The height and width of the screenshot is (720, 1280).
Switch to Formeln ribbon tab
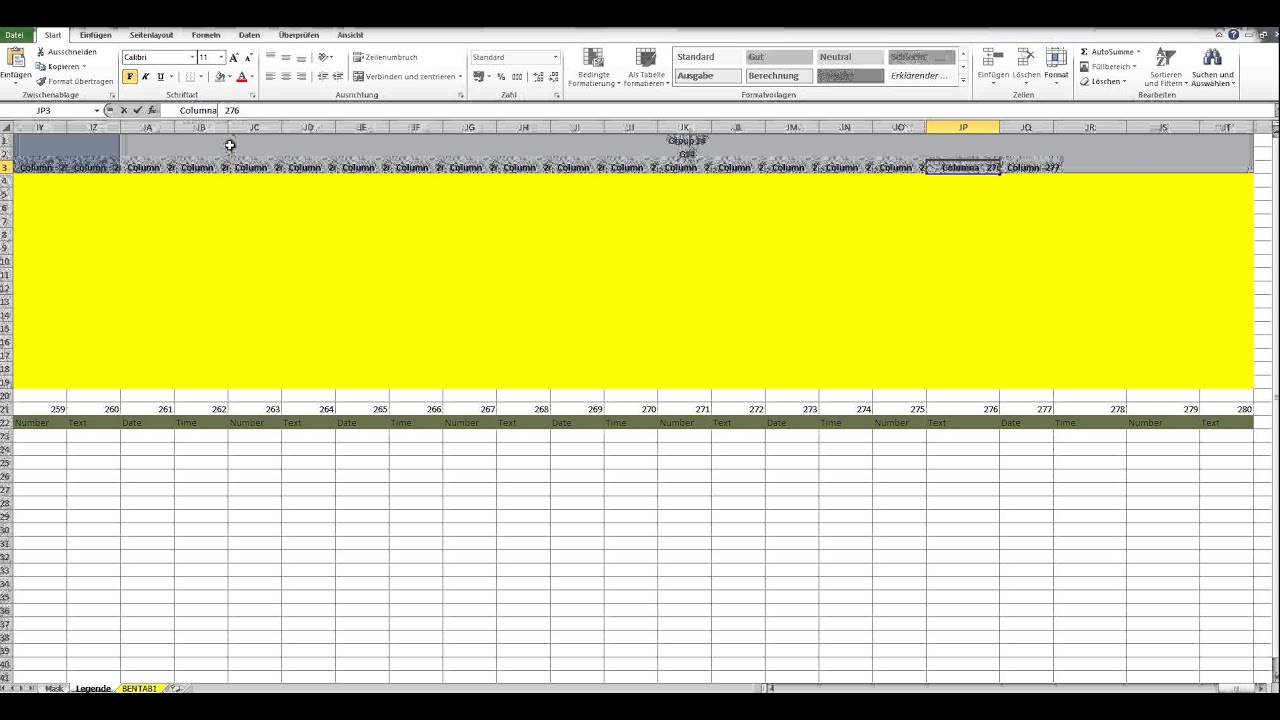(x=206, y=35)
